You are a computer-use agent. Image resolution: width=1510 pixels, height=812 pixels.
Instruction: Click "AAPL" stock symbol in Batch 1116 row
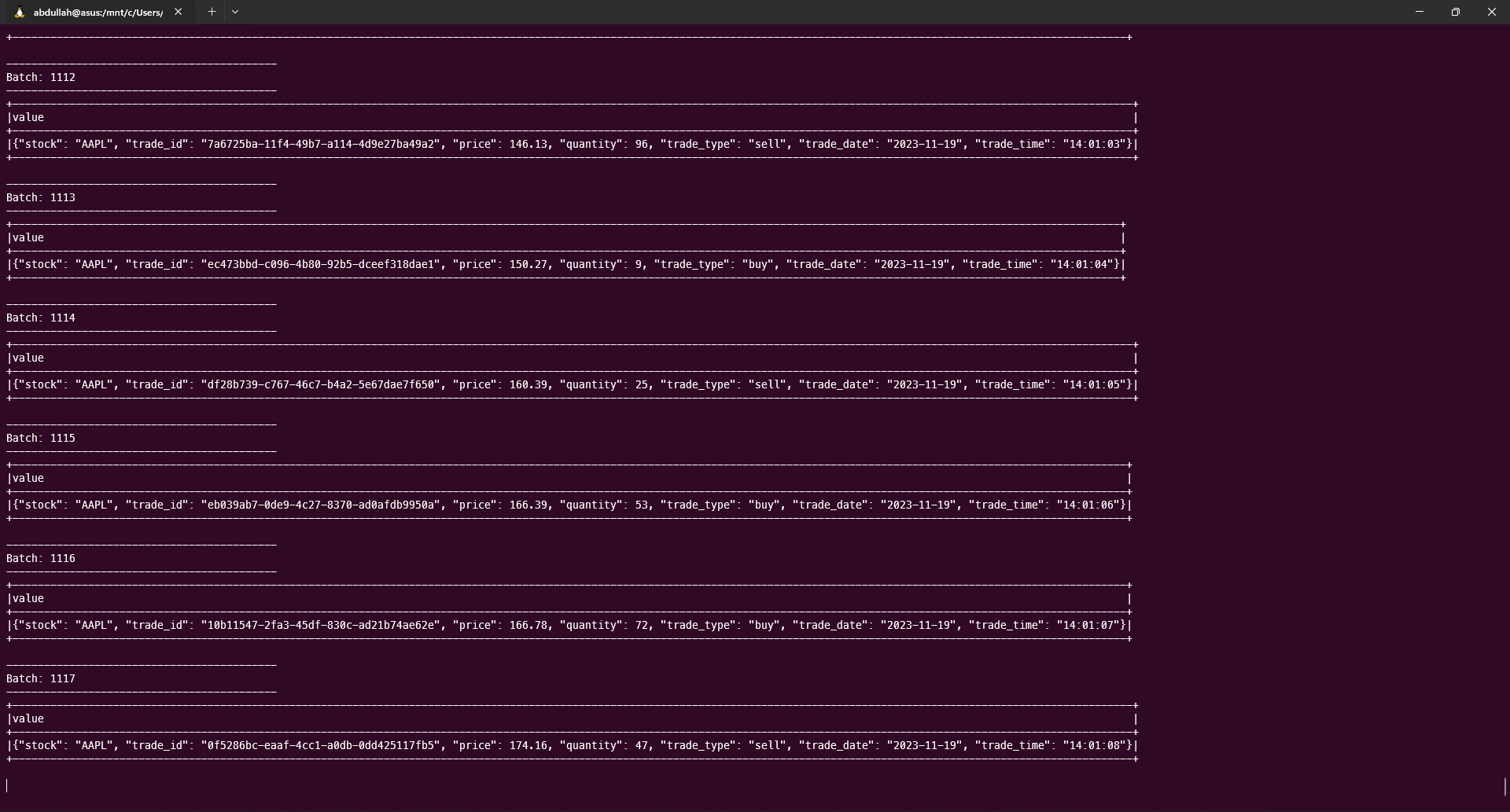(94, 625)
